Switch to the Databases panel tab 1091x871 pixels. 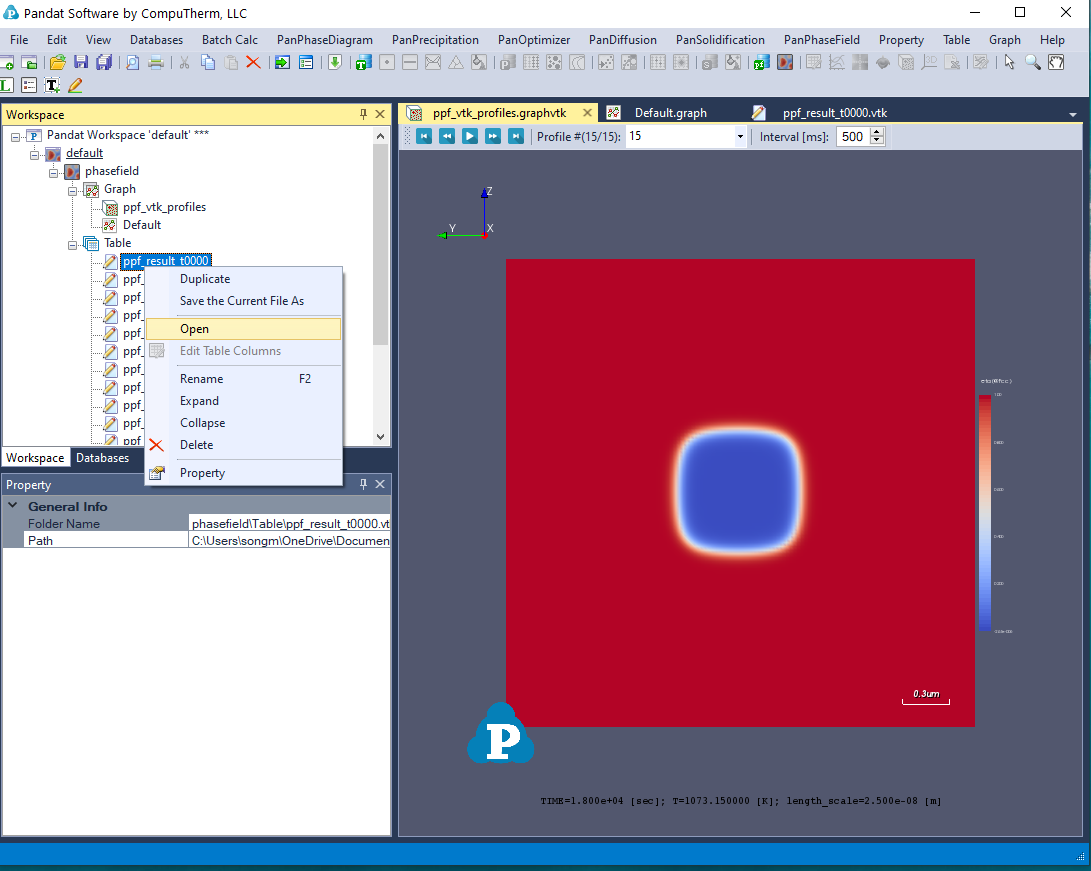[x=103, y=458]
